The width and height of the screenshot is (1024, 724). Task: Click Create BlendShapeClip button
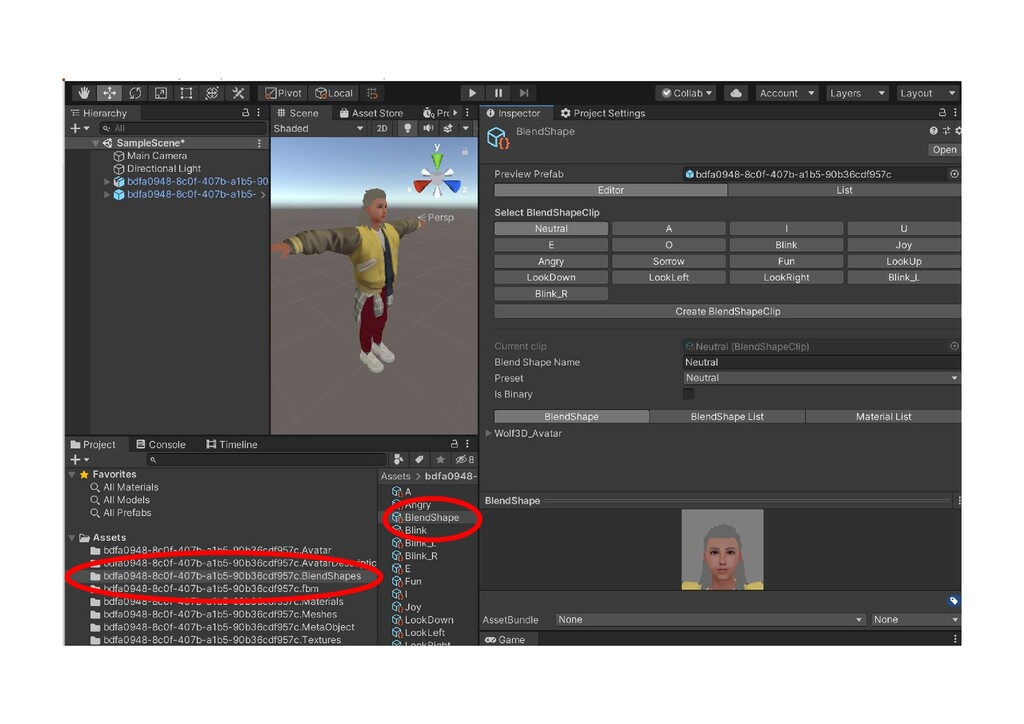[x=728, y=311]
